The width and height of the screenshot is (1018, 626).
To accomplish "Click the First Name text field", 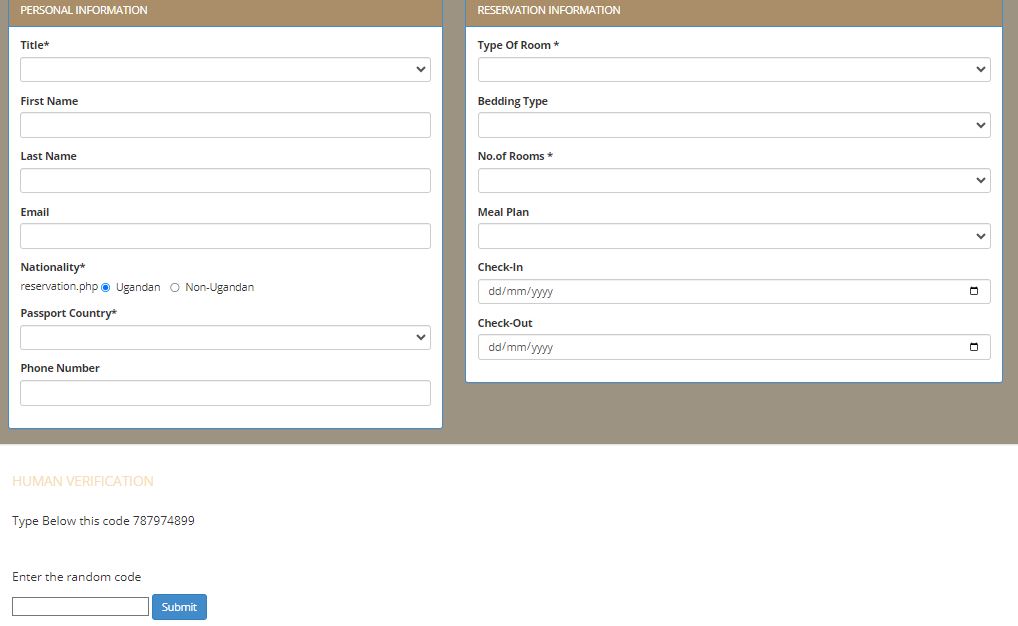I will [x=225, y=125].
